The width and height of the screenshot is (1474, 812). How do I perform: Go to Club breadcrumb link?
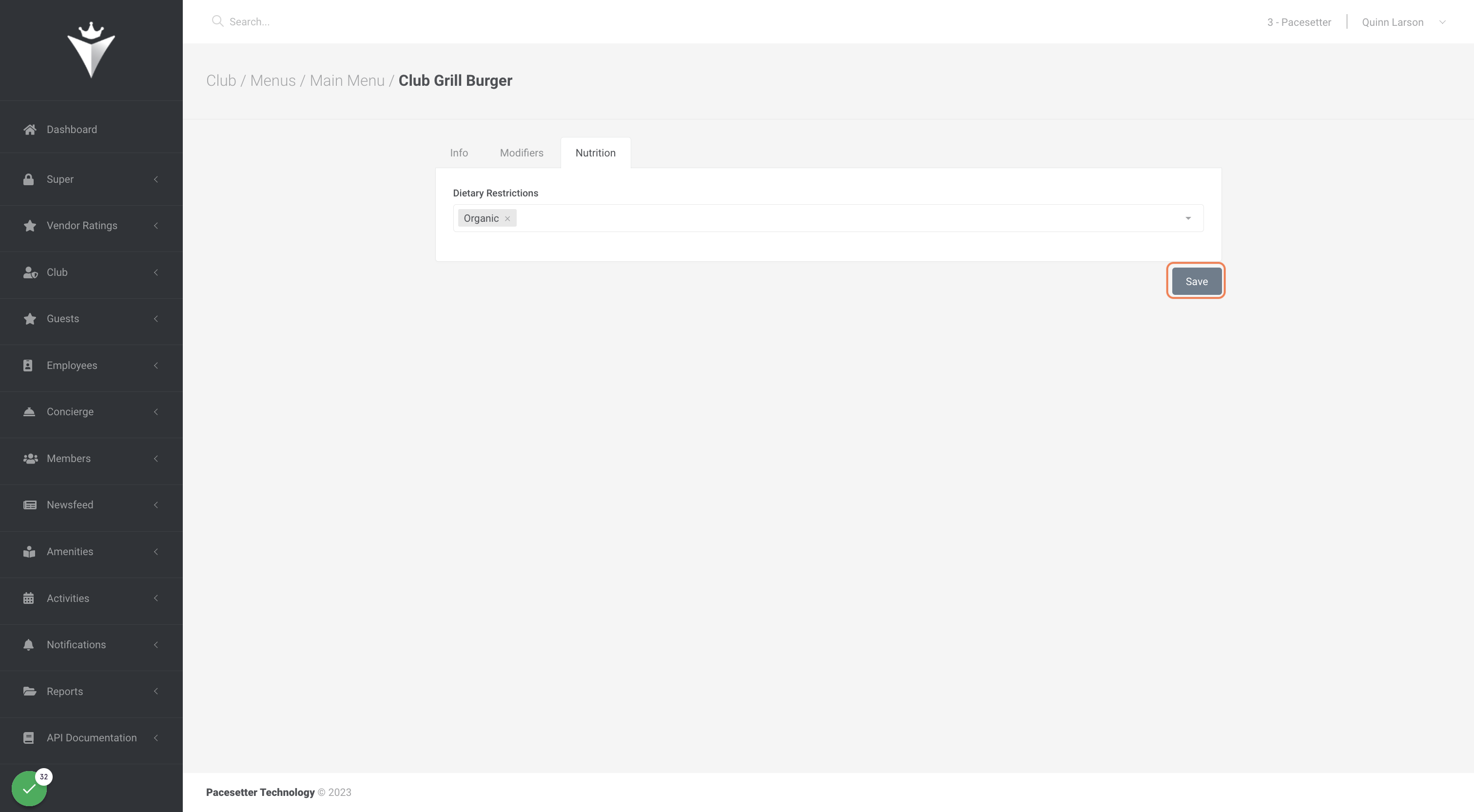click(x=221, y=81)
